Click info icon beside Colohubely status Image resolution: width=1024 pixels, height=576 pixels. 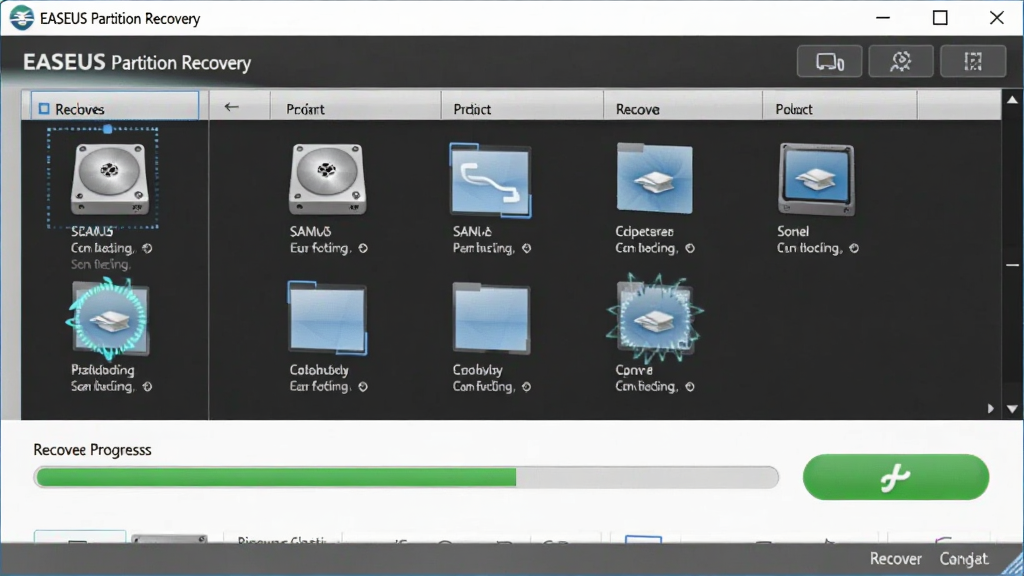pyautogui.click(x=363, y=387)
